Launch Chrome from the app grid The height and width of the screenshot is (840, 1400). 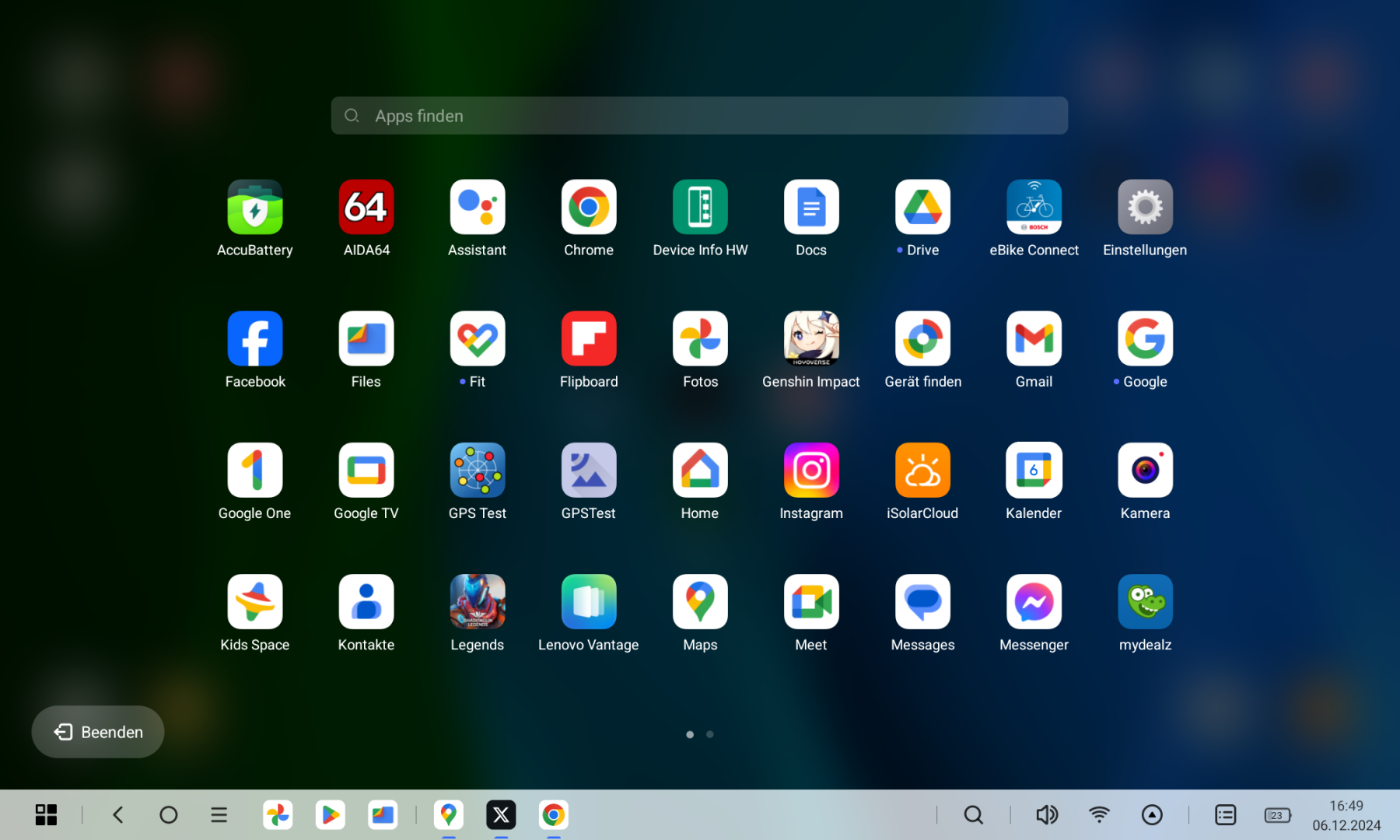[589, 207]
